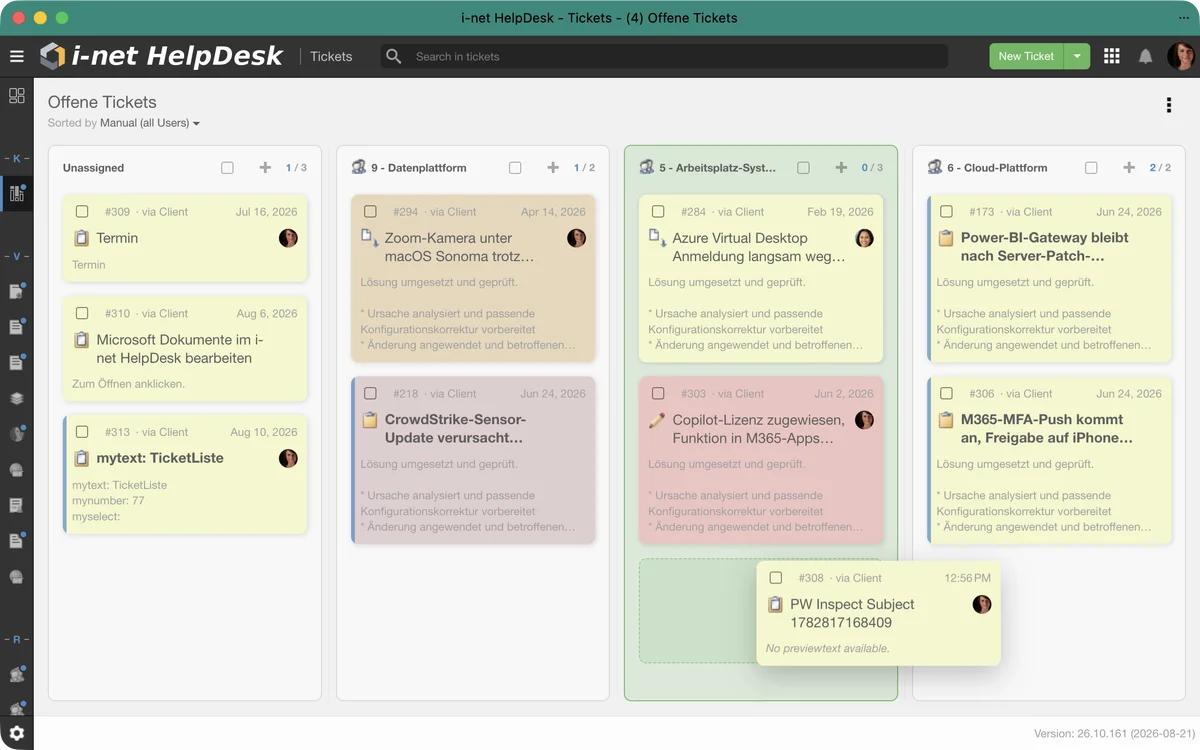
Task: Check the box on ticket #313
Action: [82, 432]
